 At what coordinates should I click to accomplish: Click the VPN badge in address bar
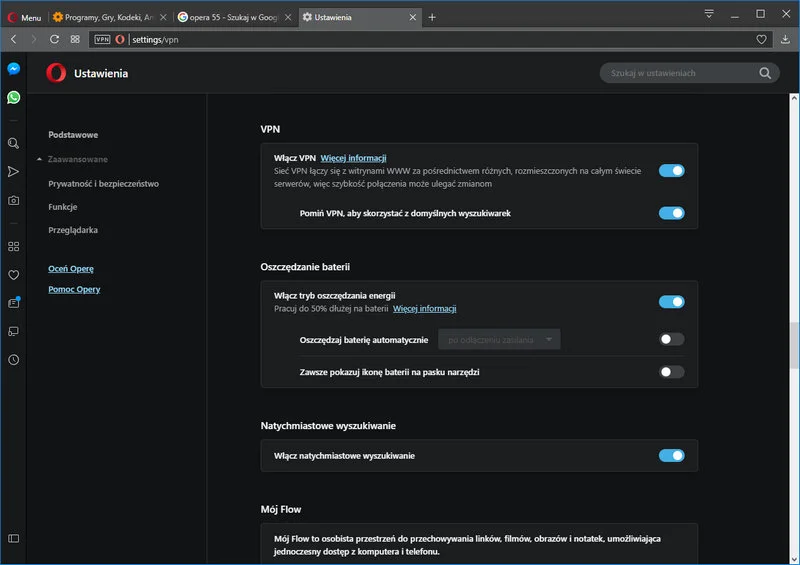(102, 39)
